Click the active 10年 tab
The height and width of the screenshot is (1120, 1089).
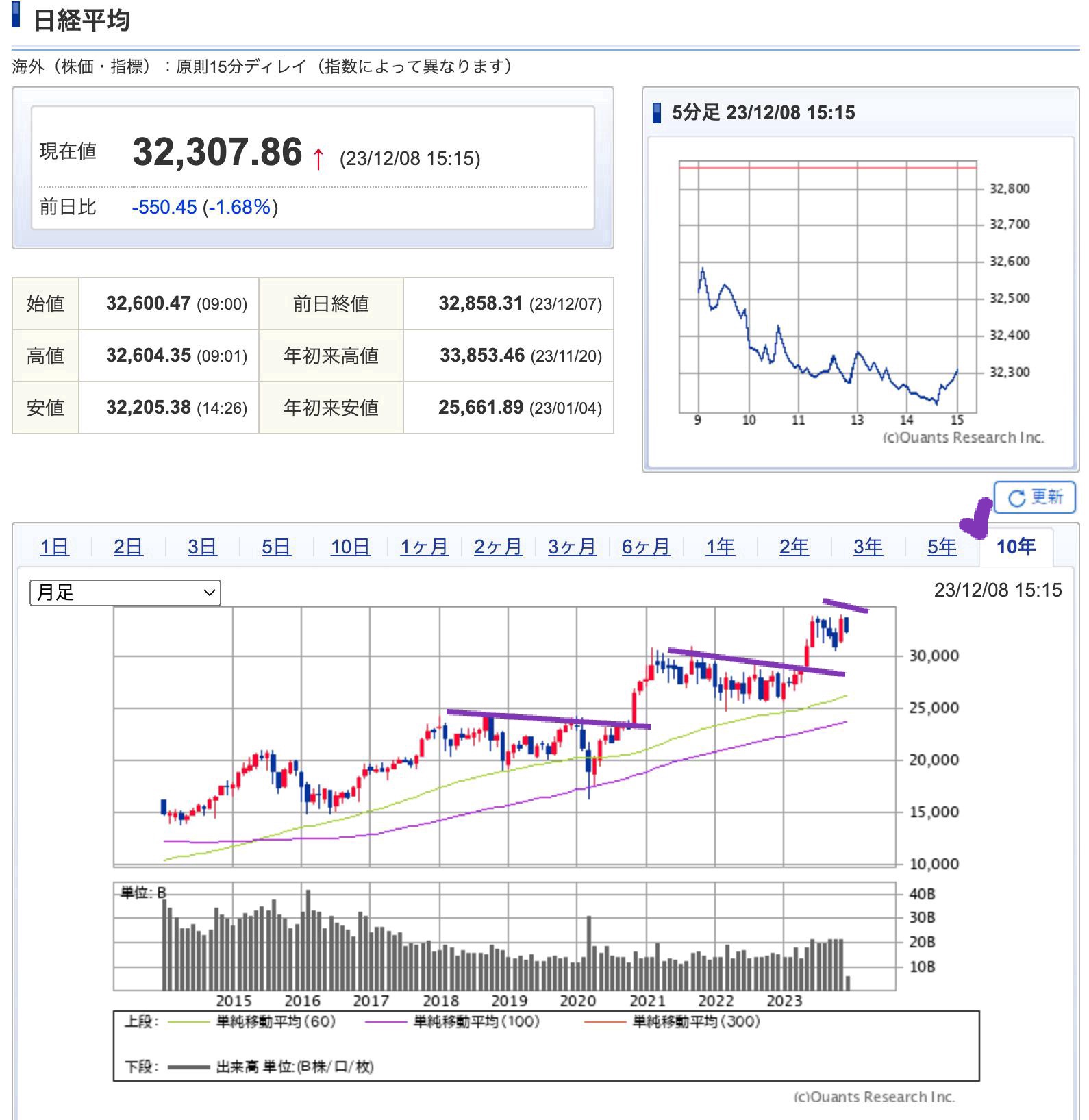pyautogui.click(x=1016, y=547)
